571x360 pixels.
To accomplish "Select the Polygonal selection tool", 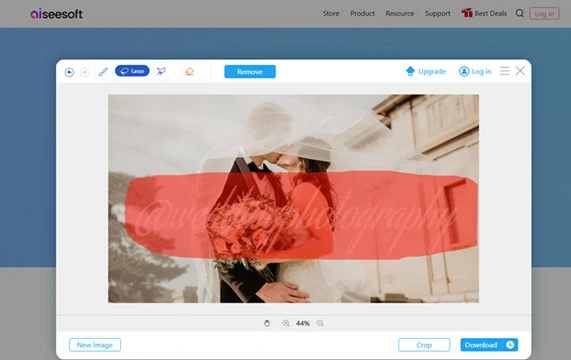I will click(161, 71).
